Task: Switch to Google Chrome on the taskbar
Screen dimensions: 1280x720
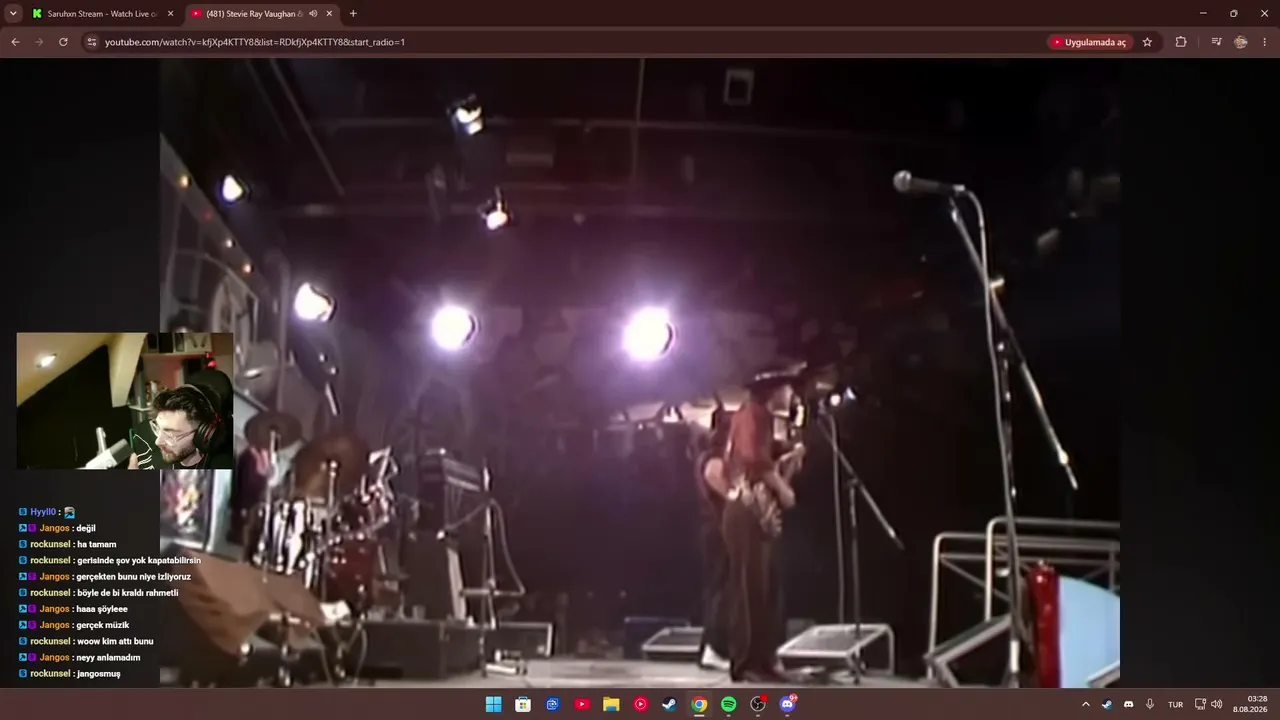Action: (x=700, y=704)
